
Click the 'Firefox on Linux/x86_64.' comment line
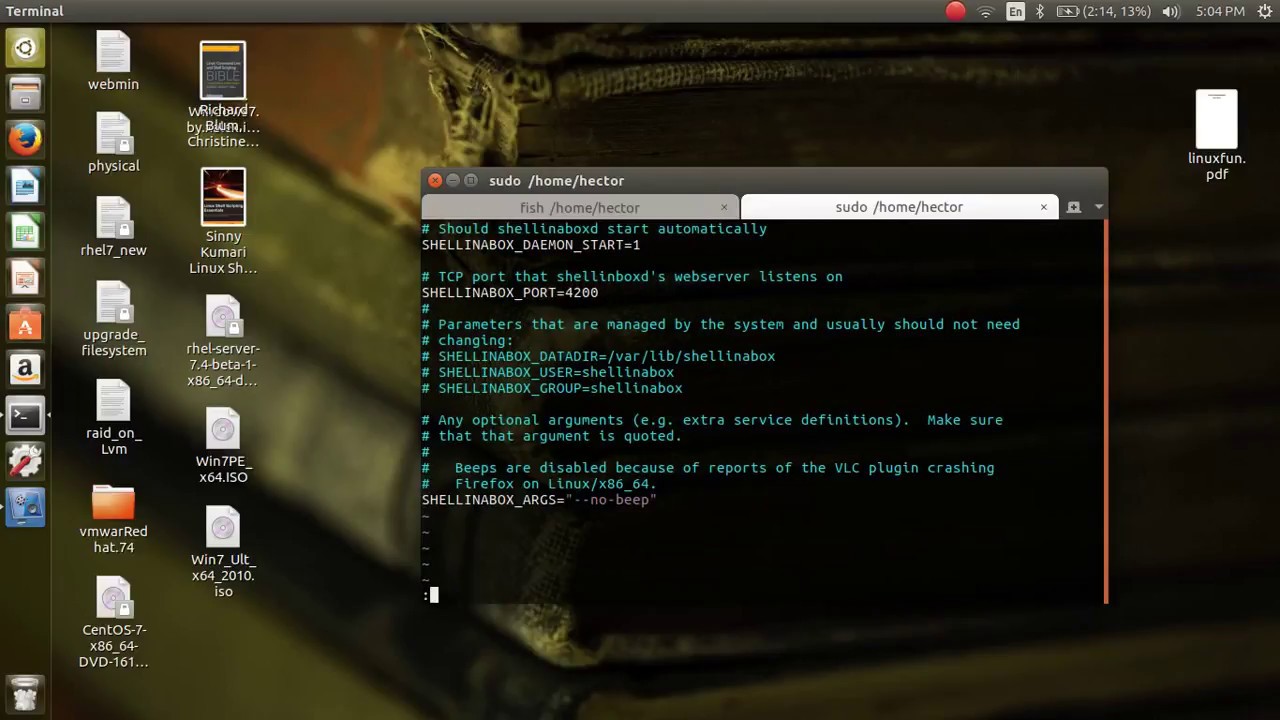pos(539,484)
